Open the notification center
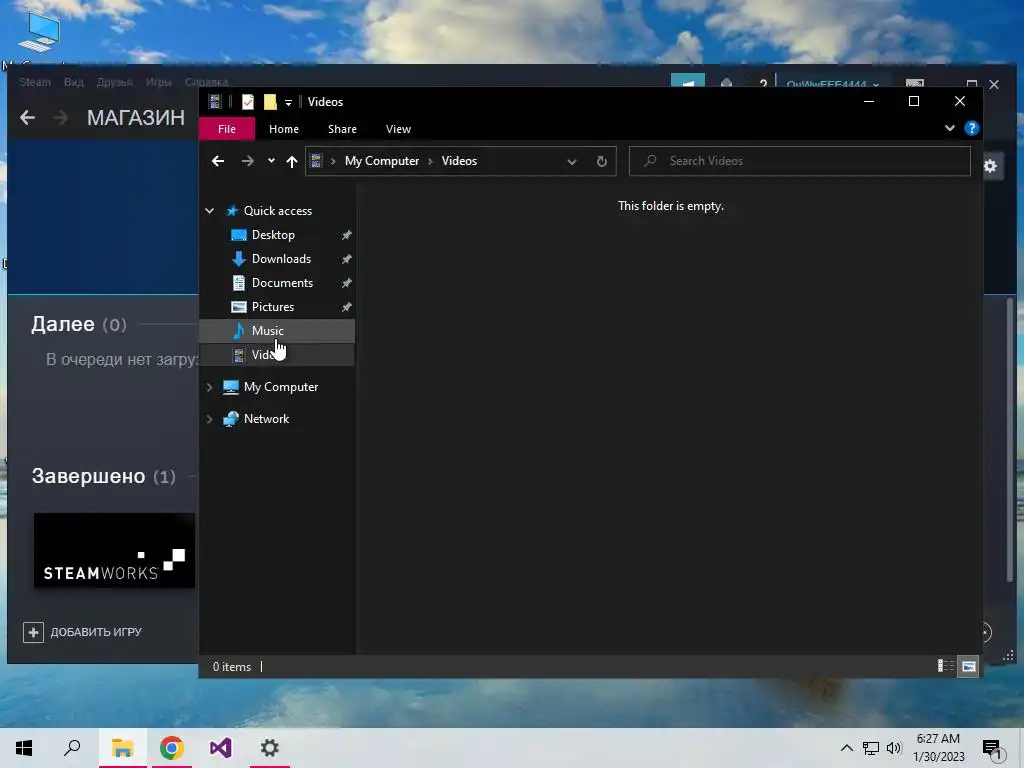This screenshot has height=768, width=1024. pyautogui.click(x=993, y=749)
